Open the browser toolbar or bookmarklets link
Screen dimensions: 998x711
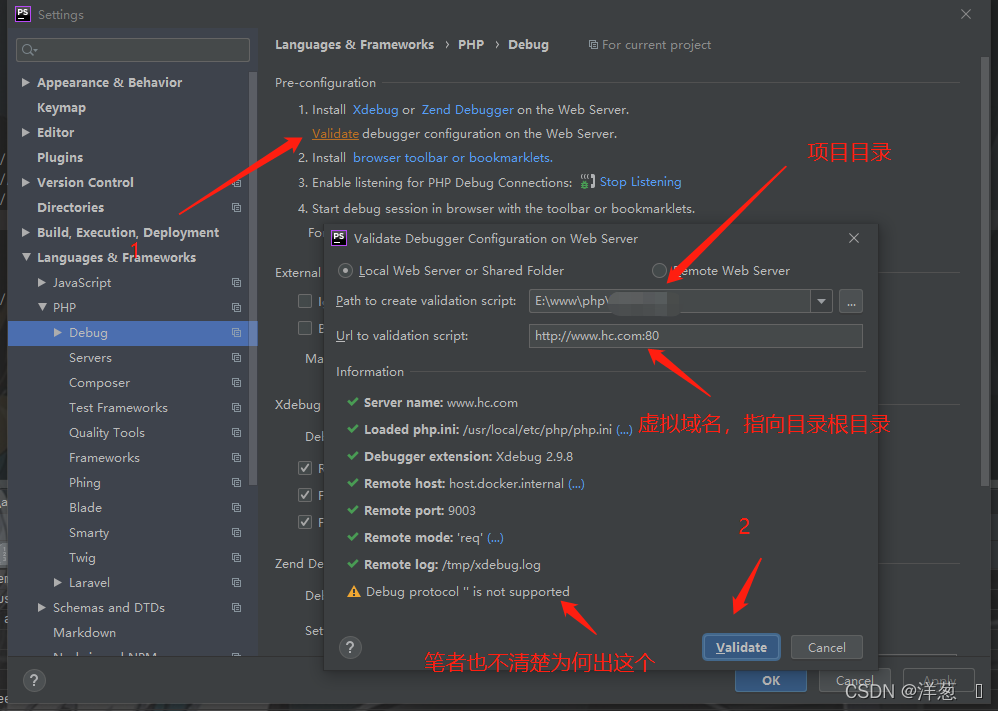pos(453,157)
